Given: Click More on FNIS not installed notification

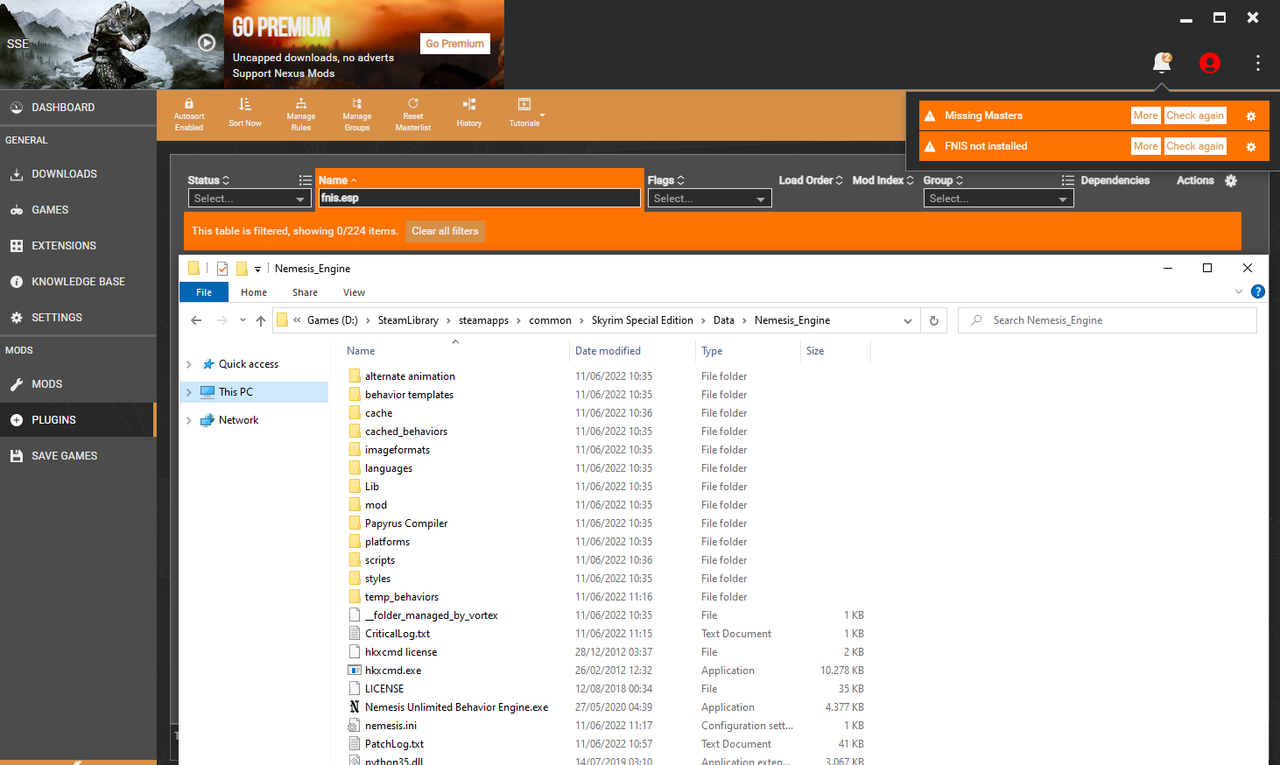Looking at the screenshot, I should click(1146, 146).
